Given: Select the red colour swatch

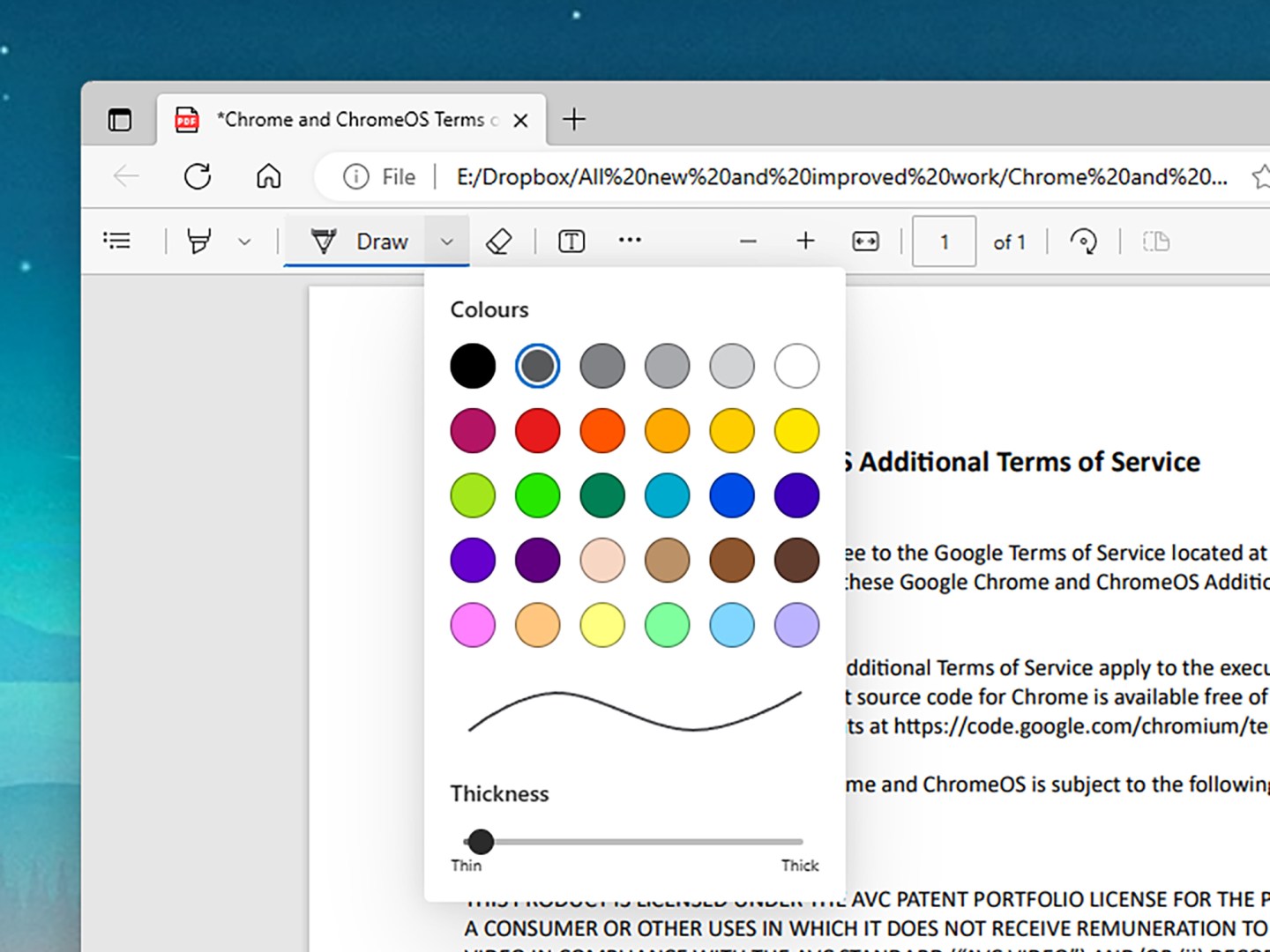Looking at the screenshot, I should point(537,430).
